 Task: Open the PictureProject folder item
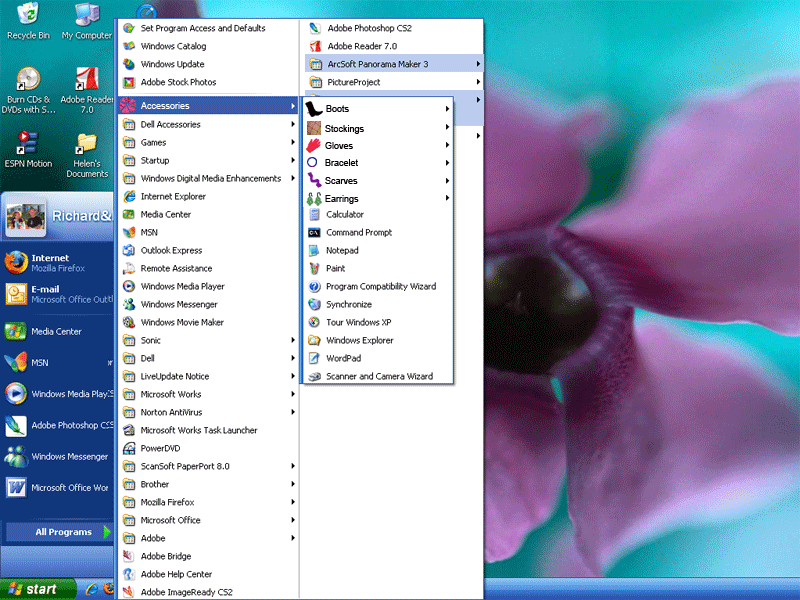394,82
